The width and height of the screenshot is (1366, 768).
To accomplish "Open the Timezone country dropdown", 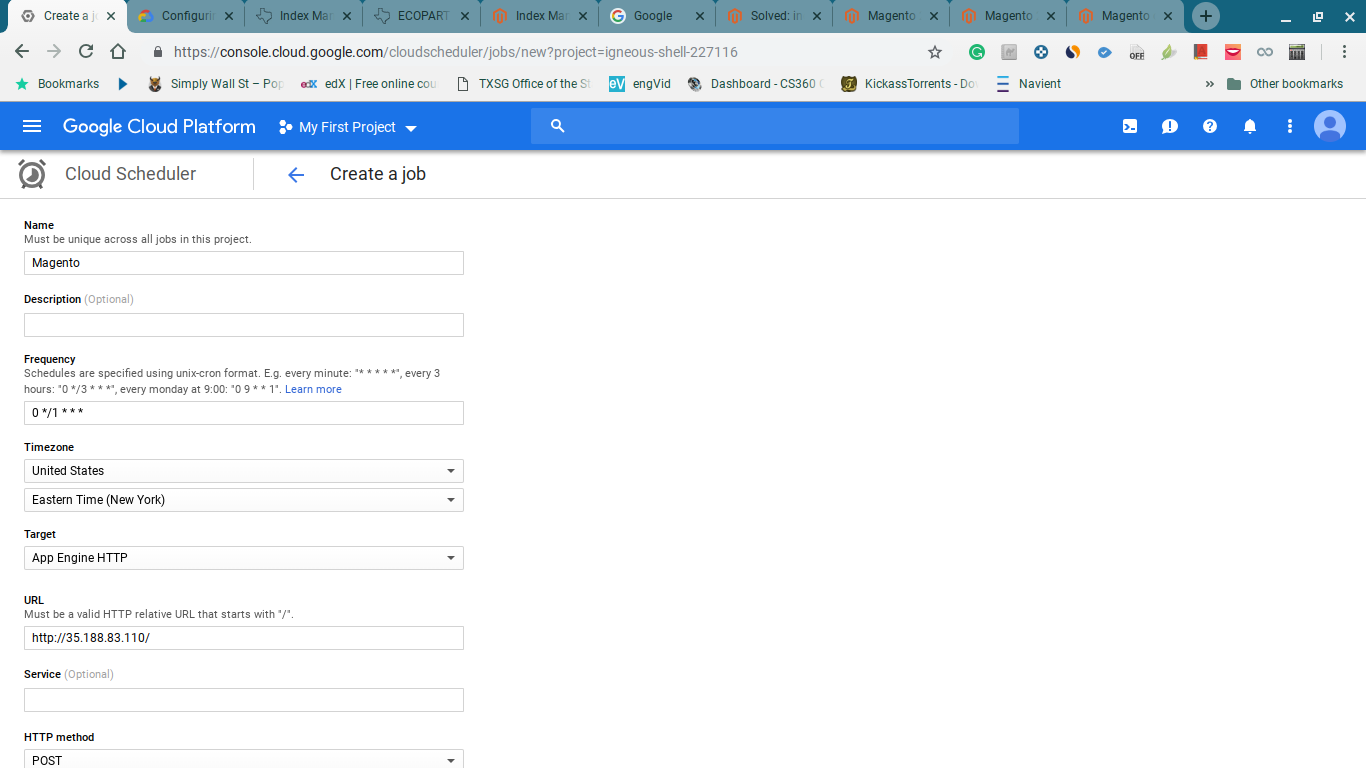I will 243,470.
